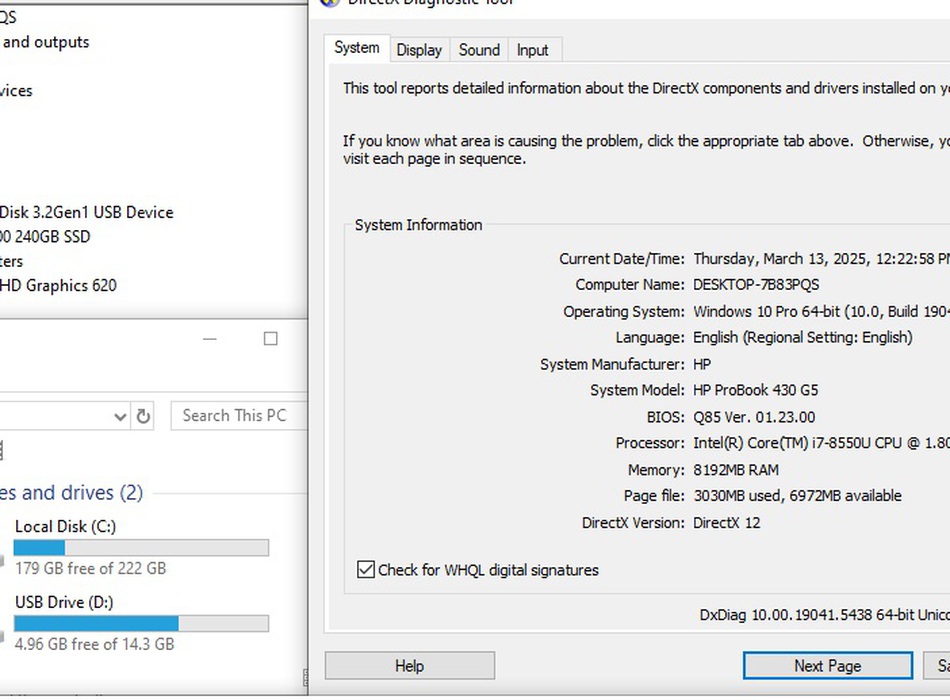Click the Help button
Viewport: 950px width, 700px height.
[x=409, y=666]
